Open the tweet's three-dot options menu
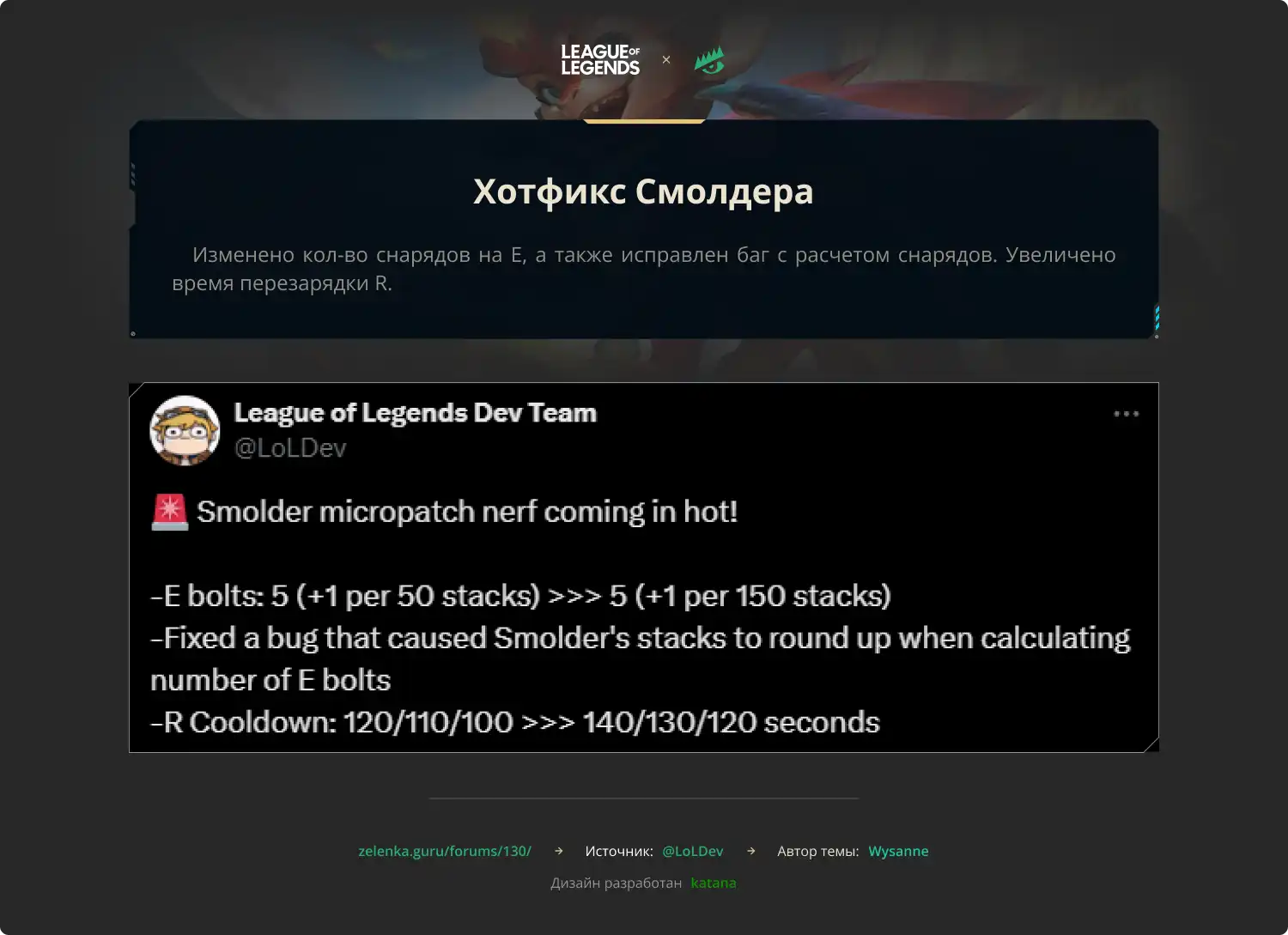 click(1126, 414)
